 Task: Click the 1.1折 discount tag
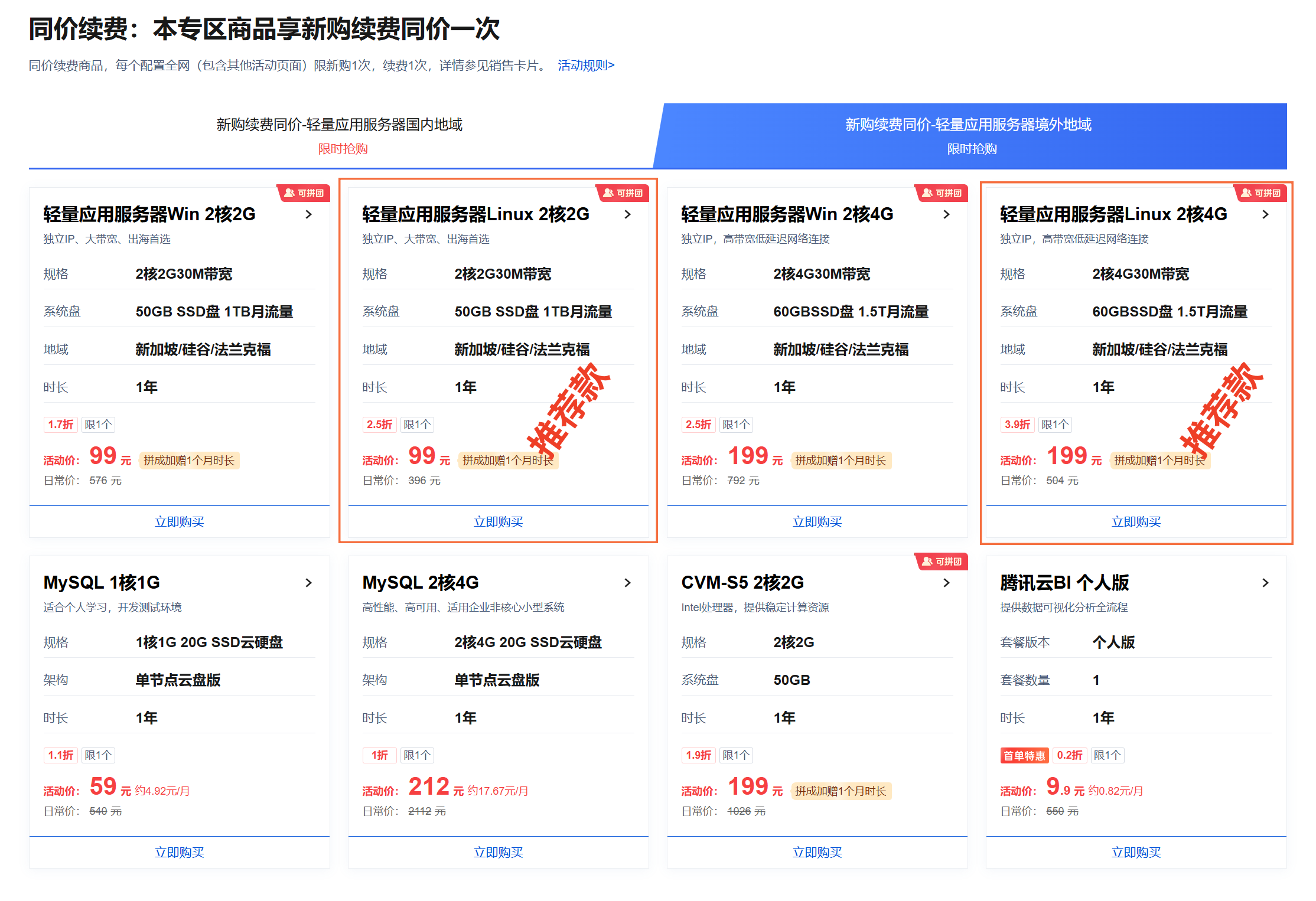click(x=61, y=755)
